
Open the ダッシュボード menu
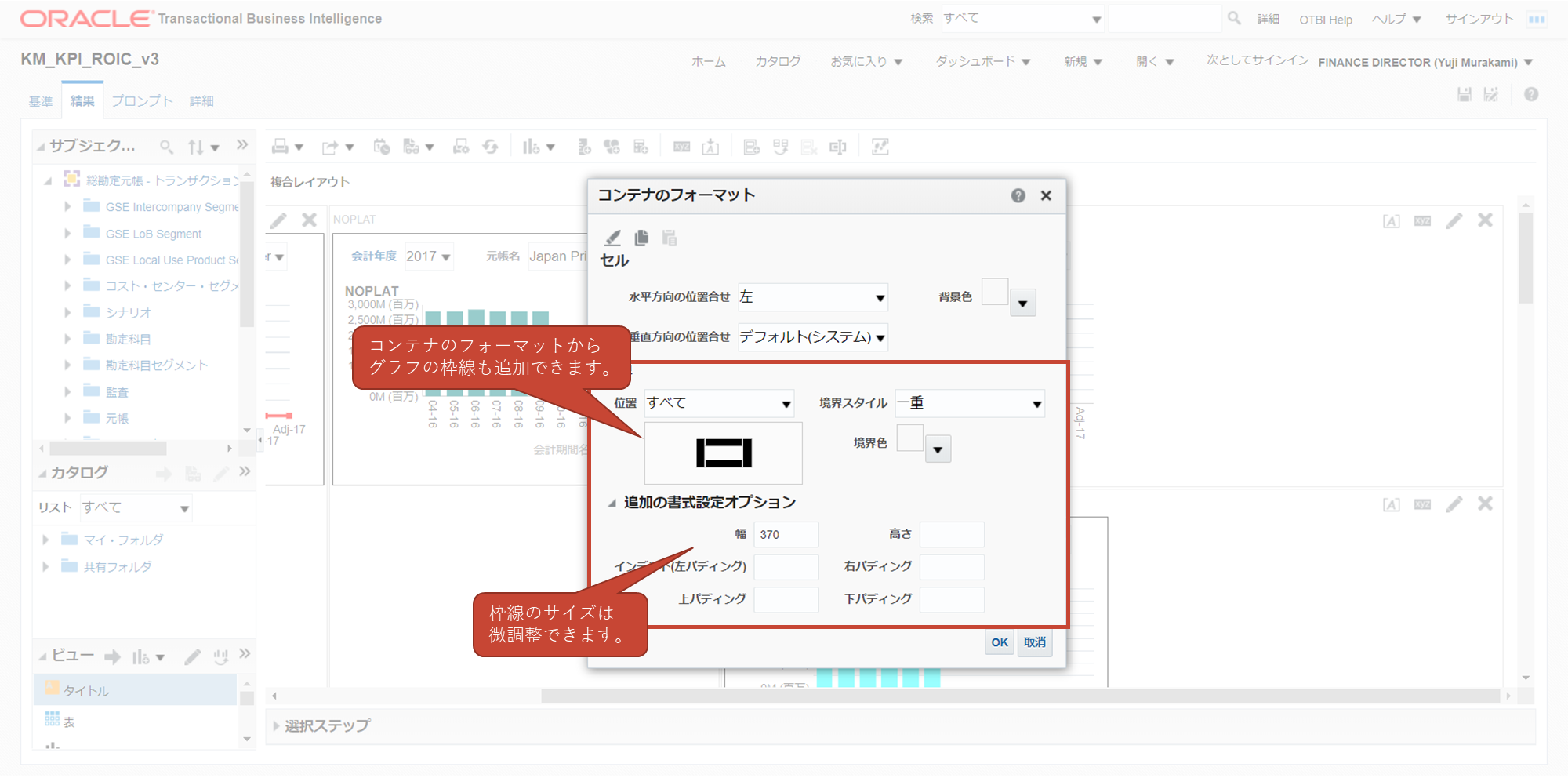[x=983, y=61]
